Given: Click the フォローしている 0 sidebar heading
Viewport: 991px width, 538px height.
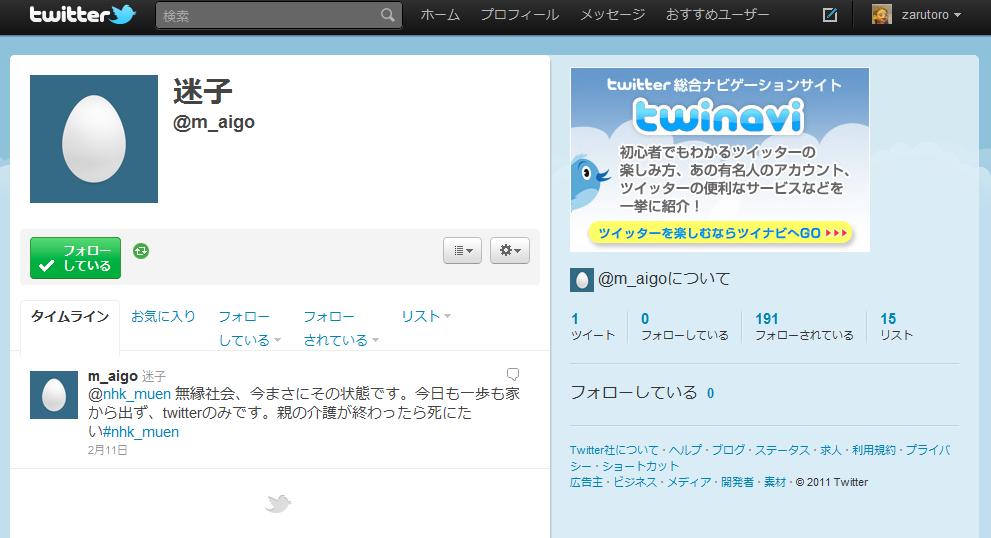Looking at the screenshot, I should coord(642,393).
